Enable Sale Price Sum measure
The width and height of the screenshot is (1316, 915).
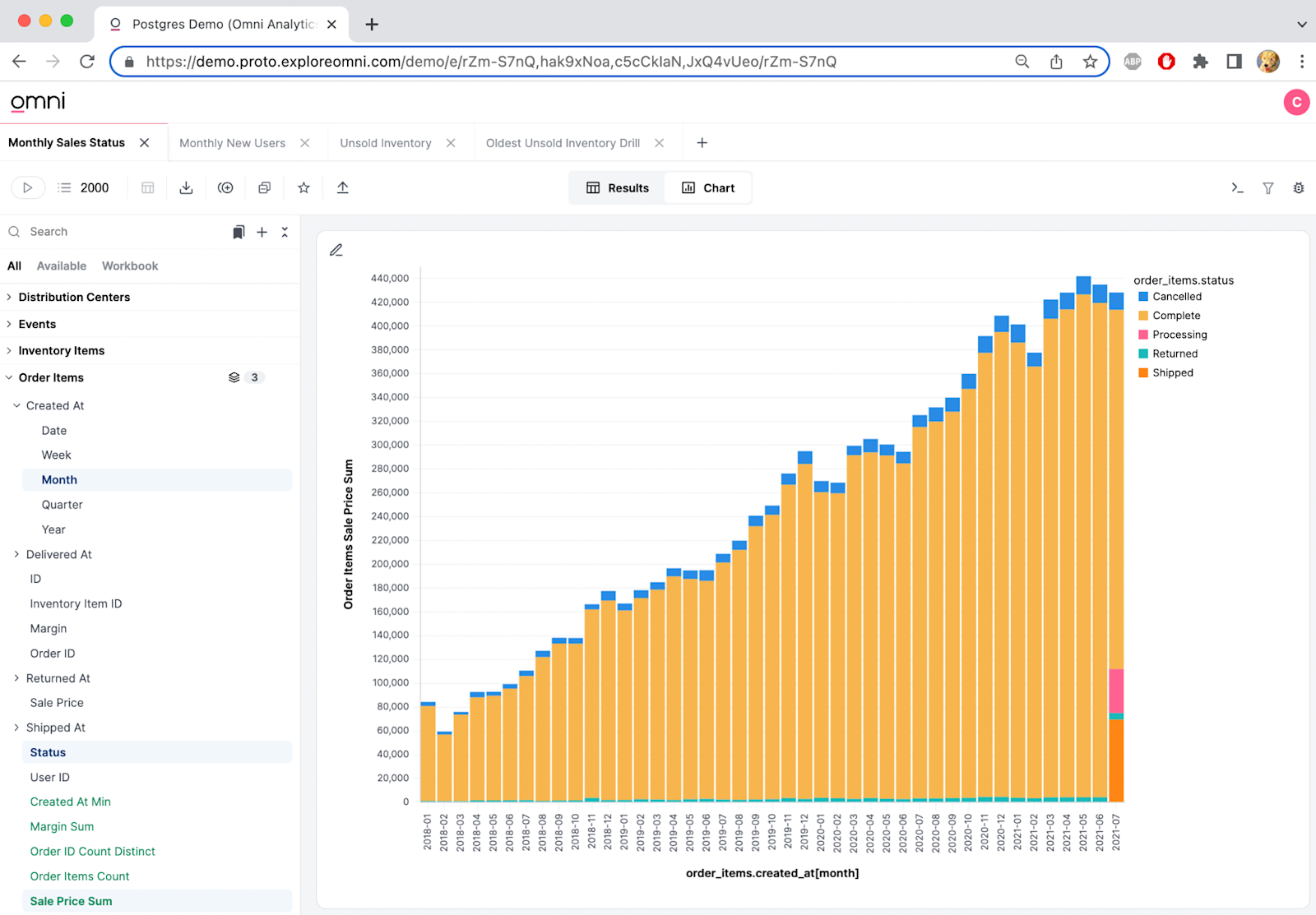(x=71, y=900)
